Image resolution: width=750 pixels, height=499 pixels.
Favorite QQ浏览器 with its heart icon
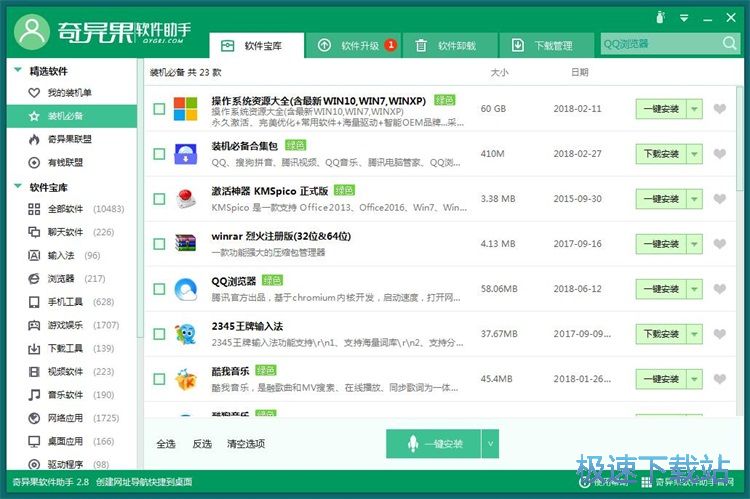719,288
